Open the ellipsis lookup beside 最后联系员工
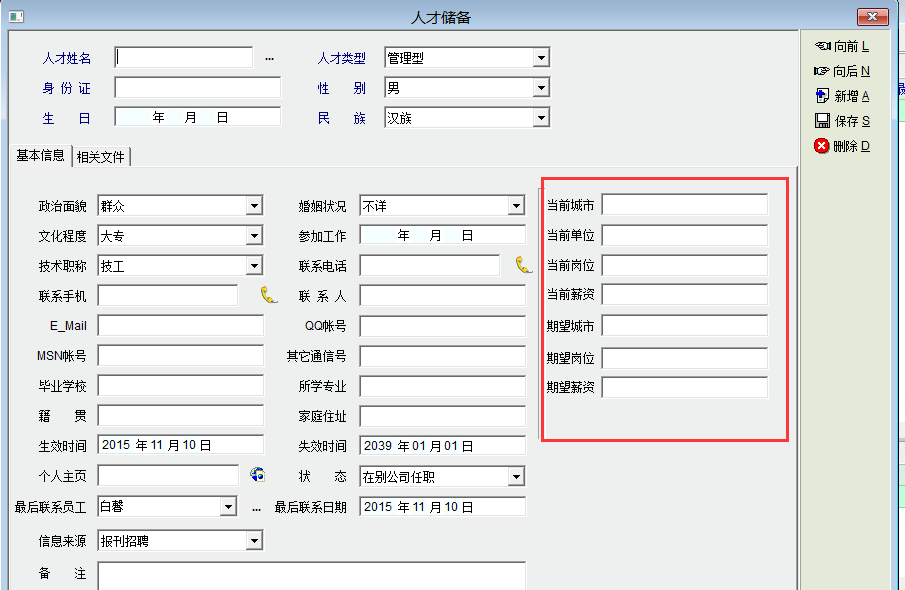The width and height of the screenshot is (905, 590). click(256, 509)
